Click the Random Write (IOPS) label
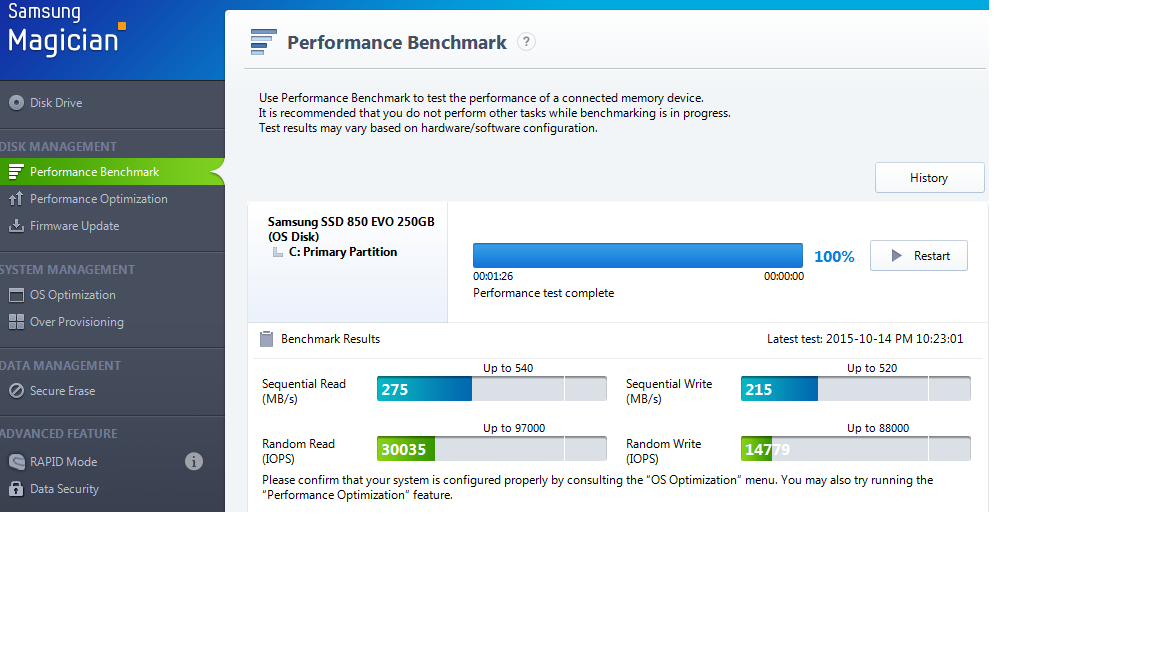 663,451
